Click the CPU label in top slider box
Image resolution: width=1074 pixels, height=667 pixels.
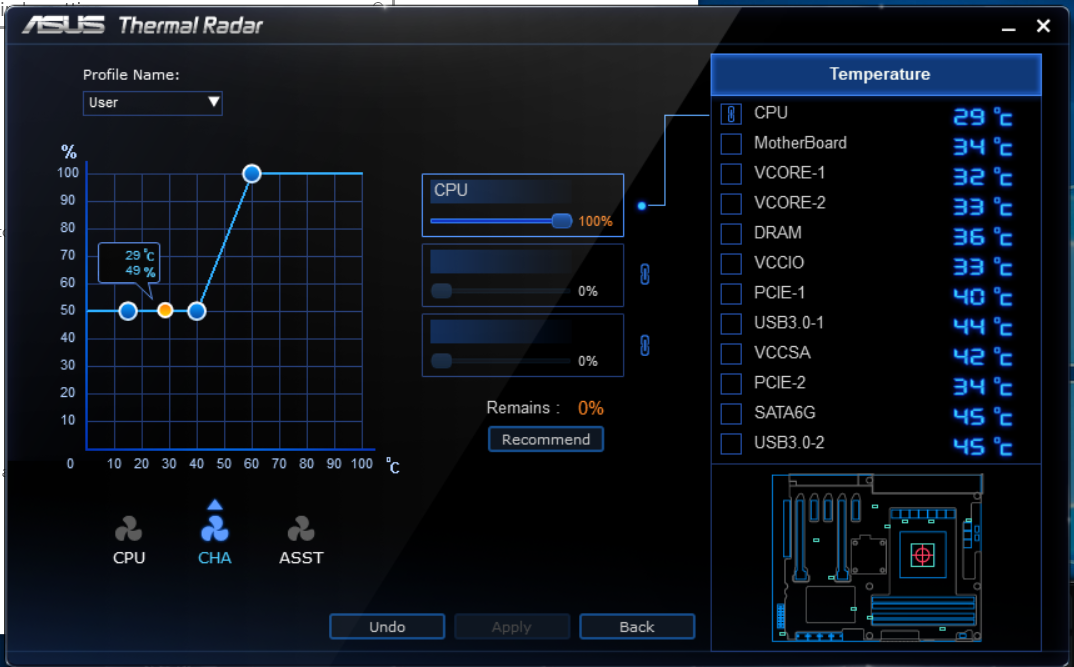451,190
